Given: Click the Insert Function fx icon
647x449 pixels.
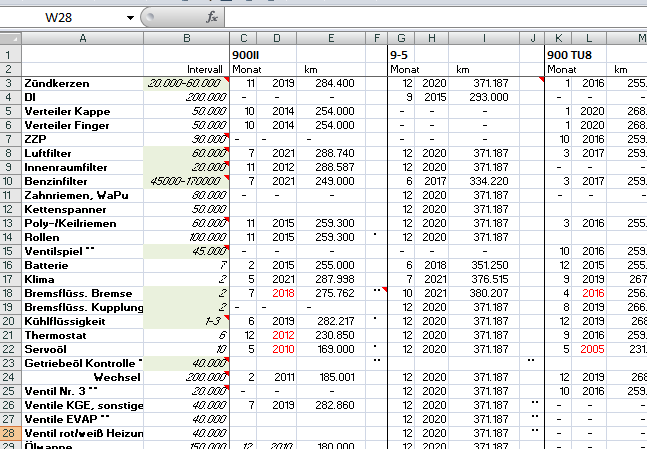Looking at the screenshot, I should pos(212,17).
